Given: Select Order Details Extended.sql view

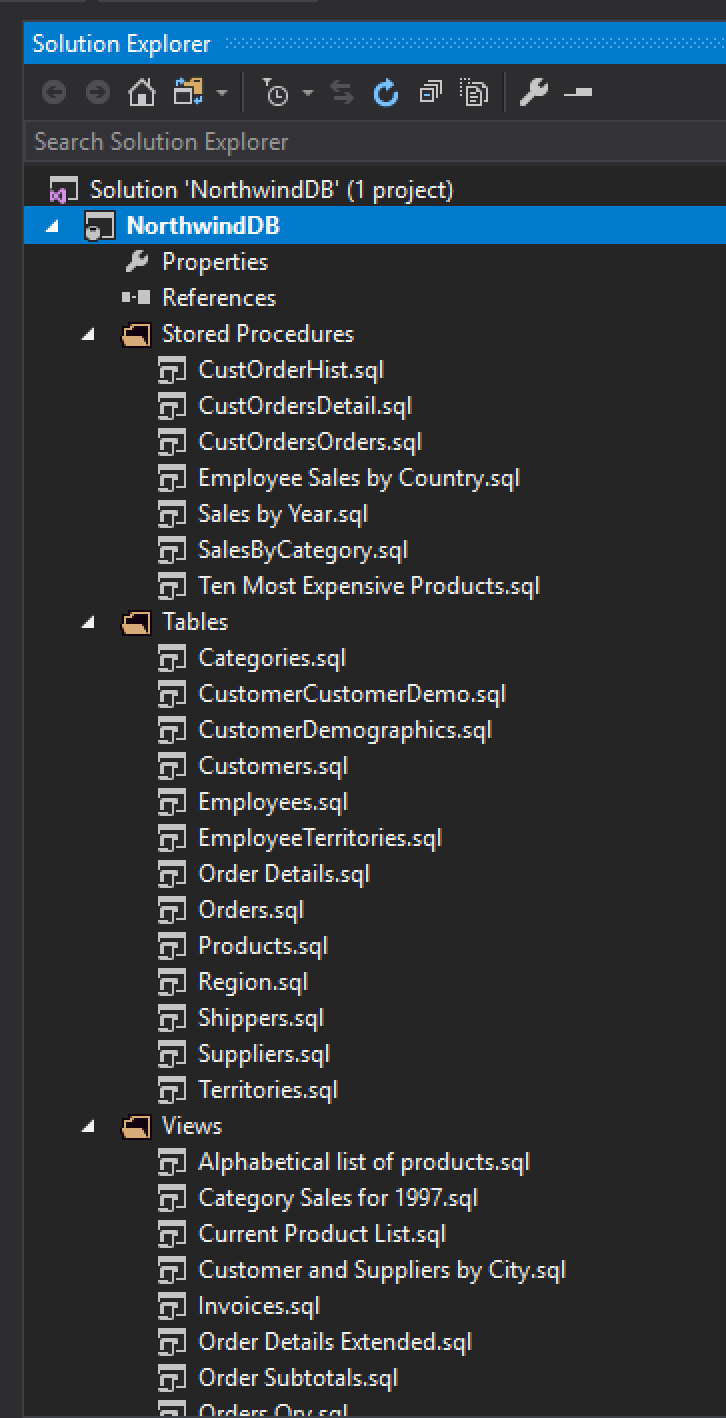Looking at the screenshot, I should (335, 1342).
